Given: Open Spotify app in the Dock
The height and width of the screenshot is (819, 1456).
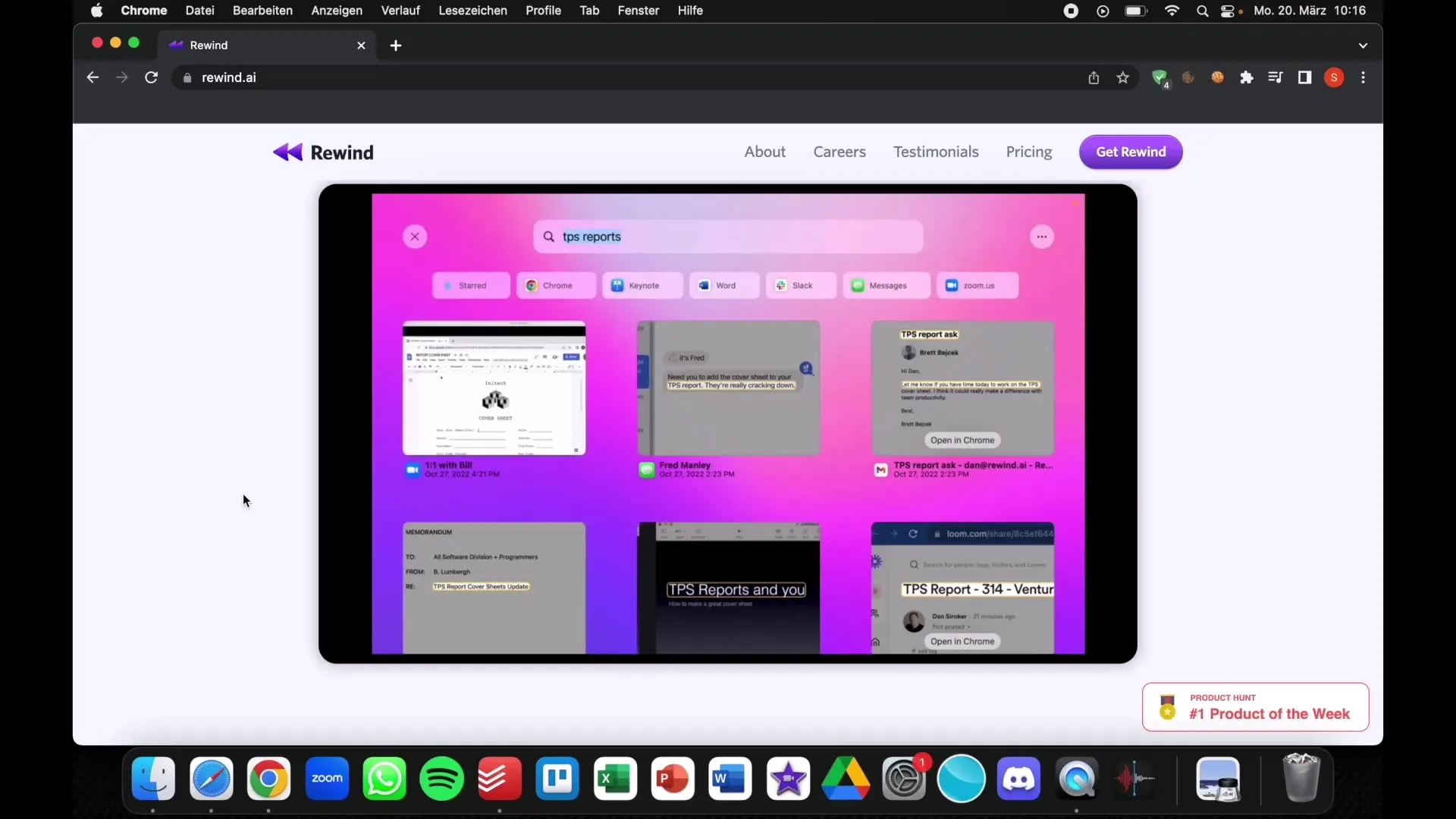Looking at the screenshot, I should [x=442, y=778].
